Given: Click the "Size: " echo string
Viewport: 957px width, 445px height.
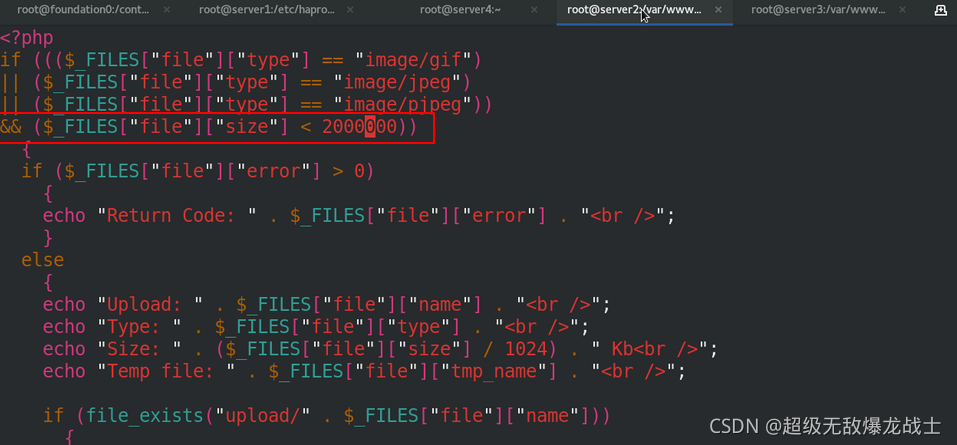Looking at the screenshot, I should pos(140,349).
